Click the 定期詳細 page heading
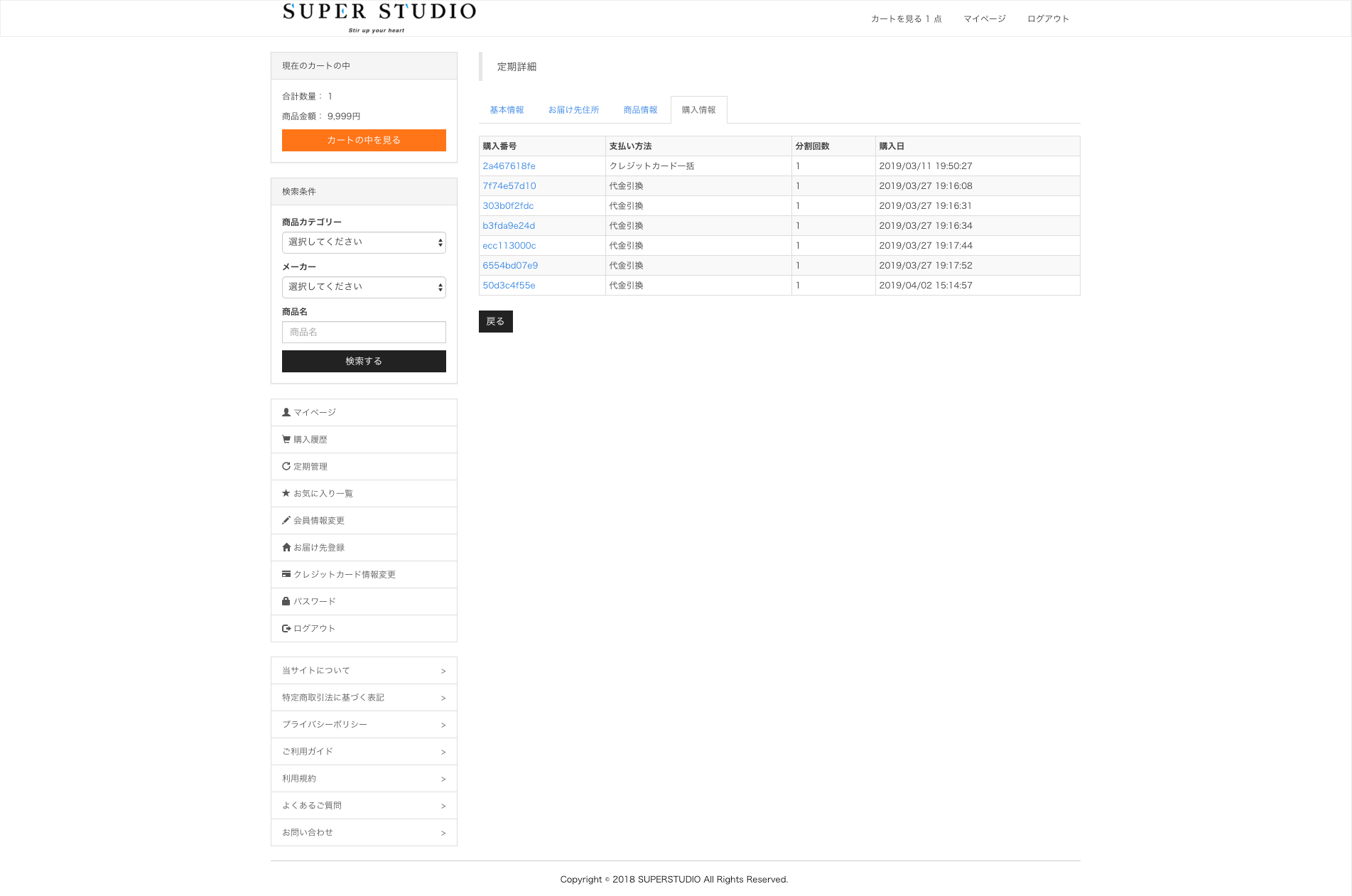The image size is (1352, 896). (x=517, y=67)
